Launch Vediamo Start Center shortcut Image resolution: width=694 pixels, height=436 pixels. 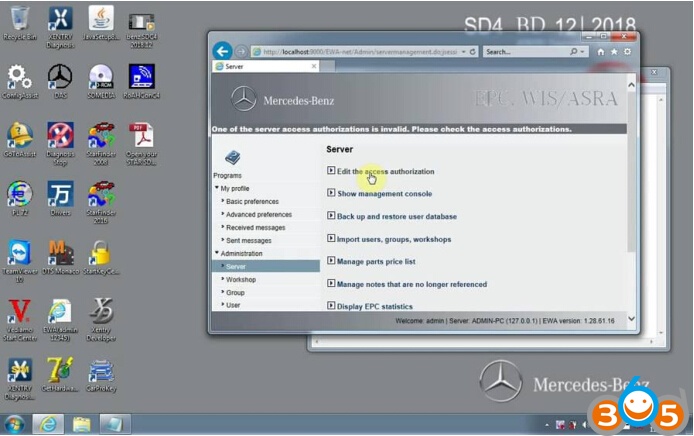19,320
